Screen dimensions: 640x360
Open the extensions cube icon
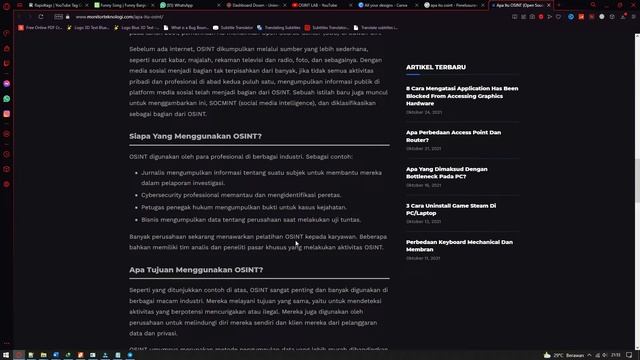pyautogui.click(x=612, y=17)
